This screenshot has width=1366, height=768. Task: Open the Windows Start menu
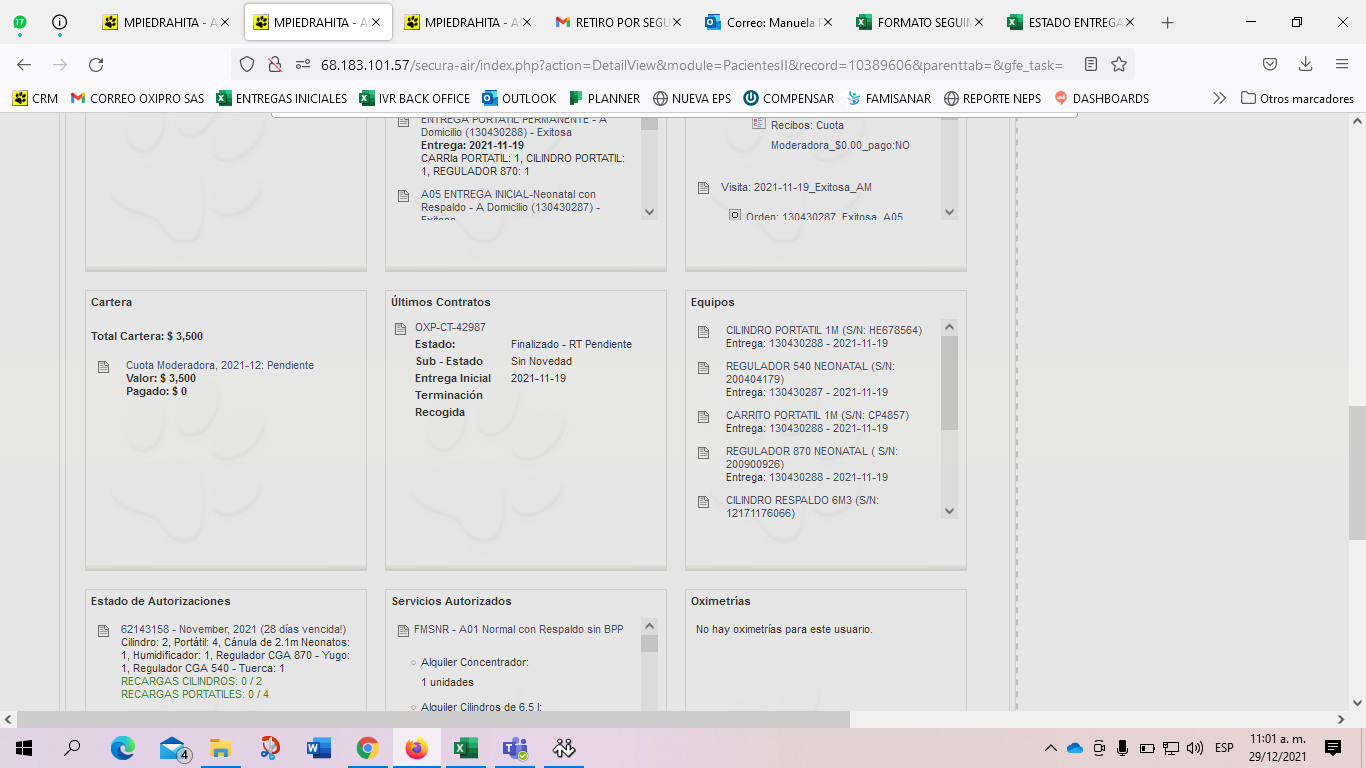point(24,748)
